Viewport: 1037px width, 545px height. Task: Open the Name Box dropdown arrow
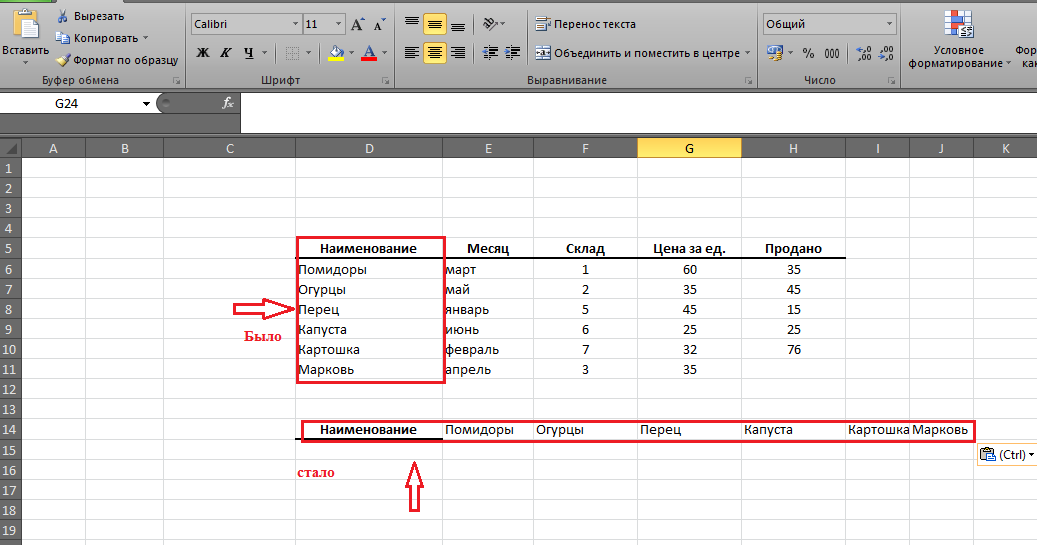146,104
